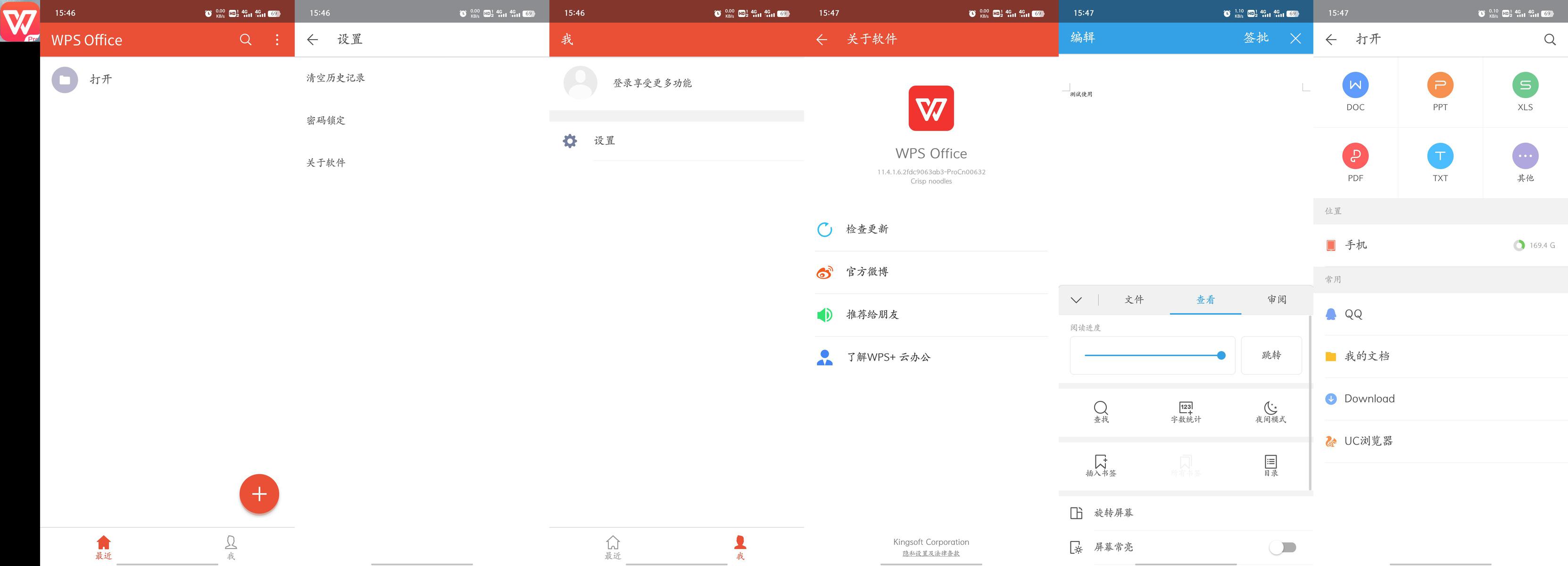Image resolution: width=1568 pixels, height=566 pixels.
Task: Open 关于软件 in settings
Action: (x=326, y=163)
